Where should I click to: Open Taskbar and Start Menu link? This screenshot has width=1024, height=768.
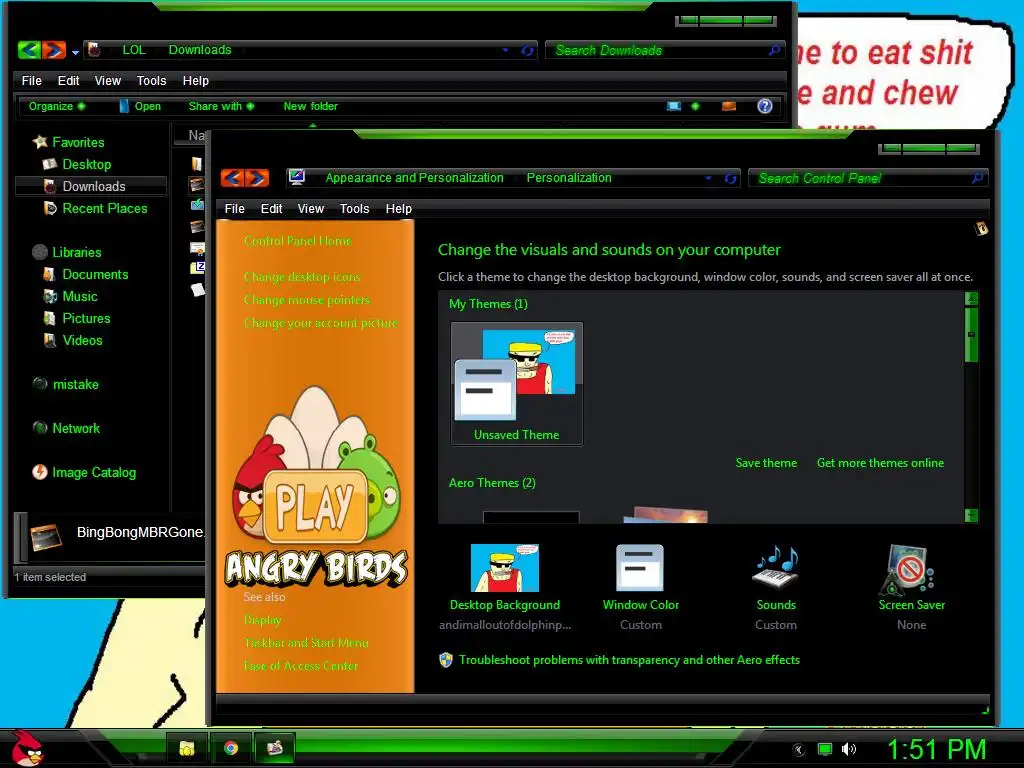coord(306,643)
